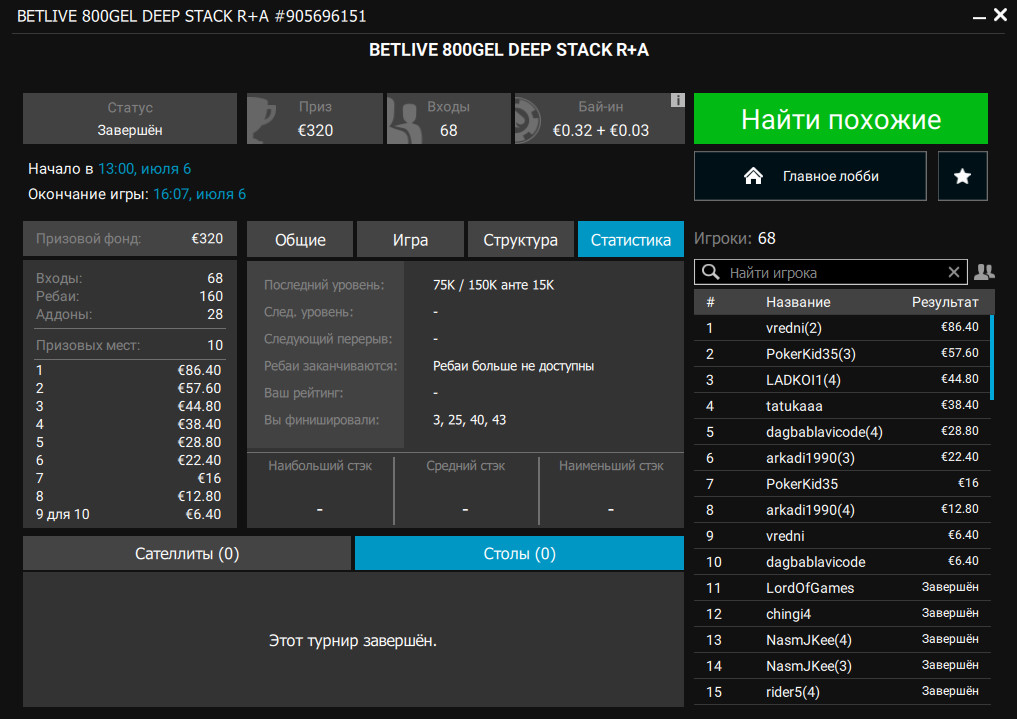Show the Сателлиты (0) tab
This screenshot has height=719, width=1017.
point(187,554)
